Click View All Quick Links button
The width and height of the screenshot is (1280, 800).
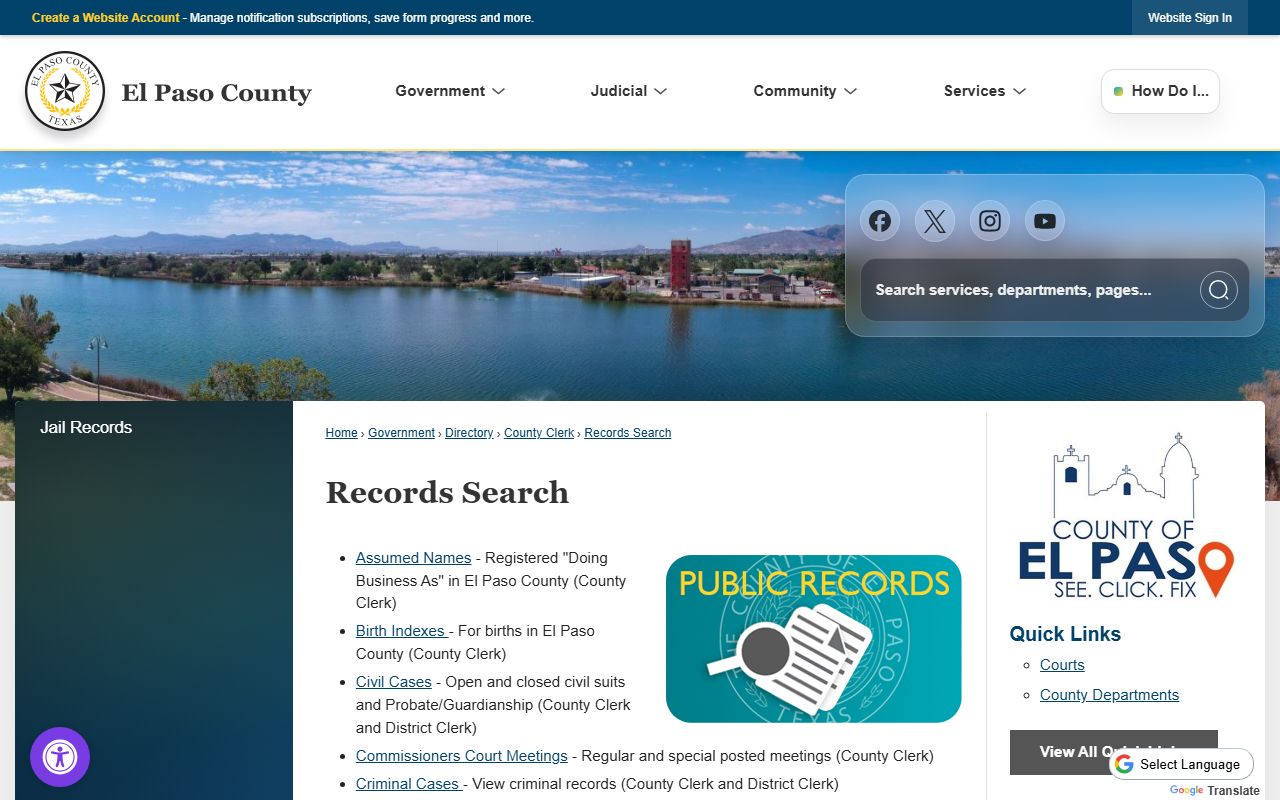(x=1114, y=752)
